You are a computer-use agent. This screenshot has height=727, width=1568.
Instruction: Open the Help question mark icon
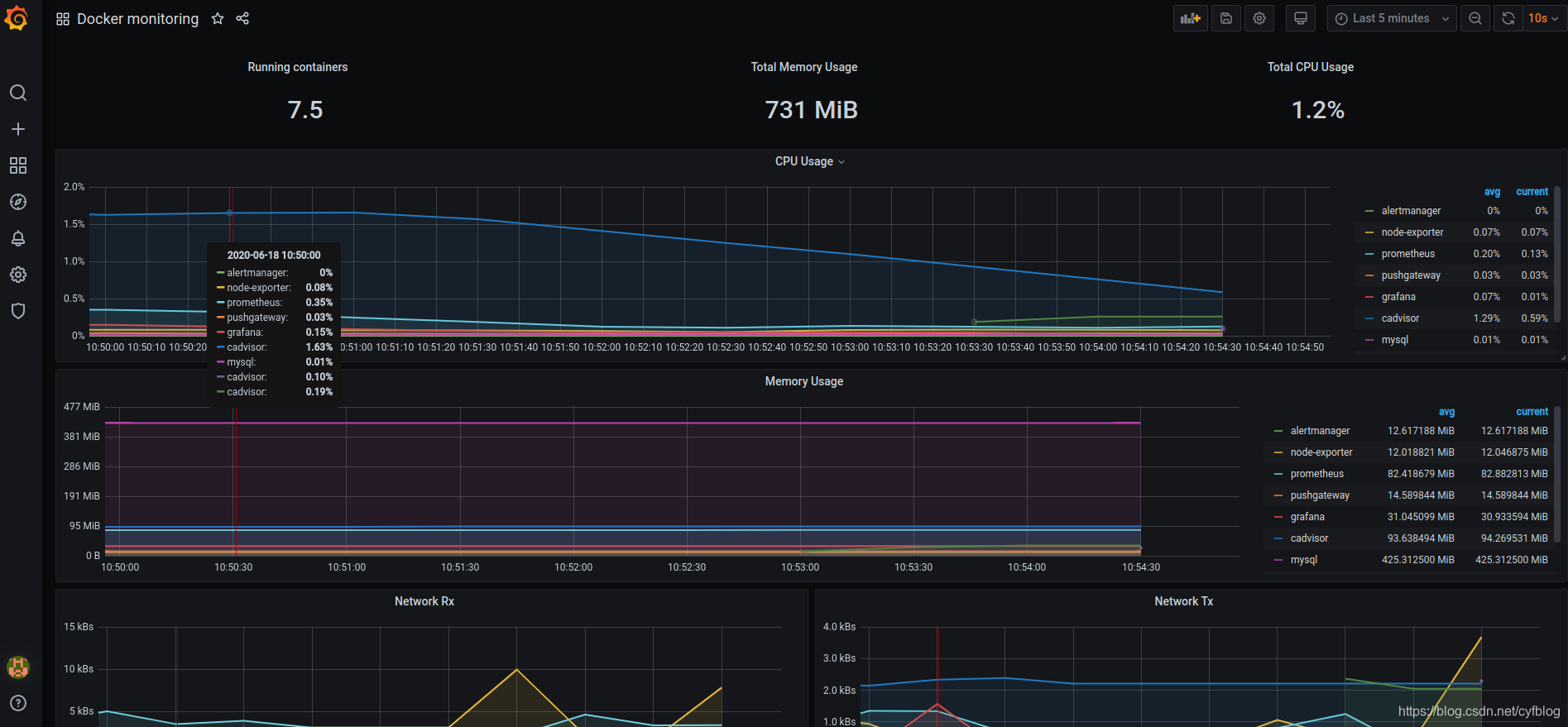click(18, 703)
